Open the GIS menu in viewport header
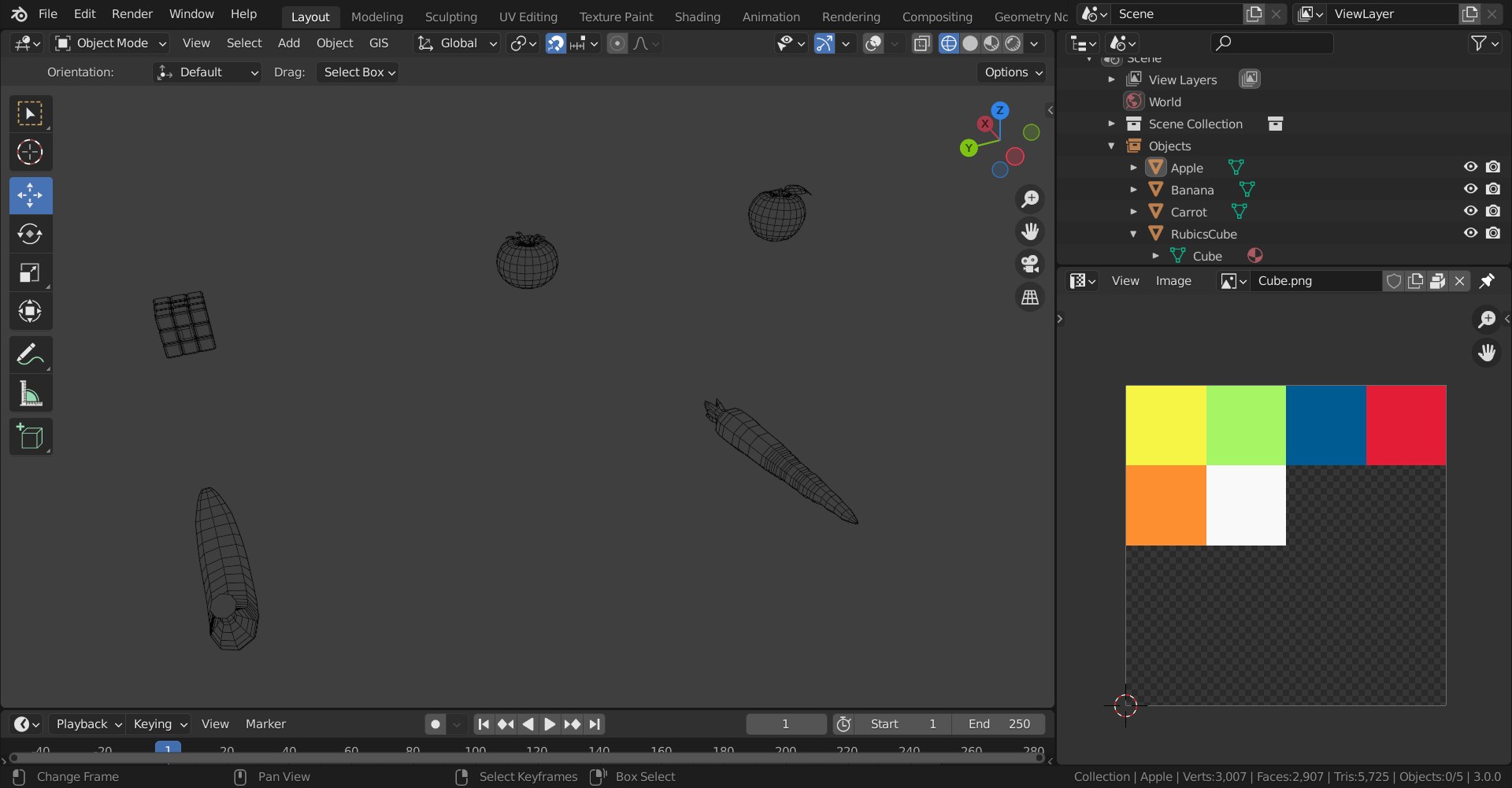 tap(379, 43)
